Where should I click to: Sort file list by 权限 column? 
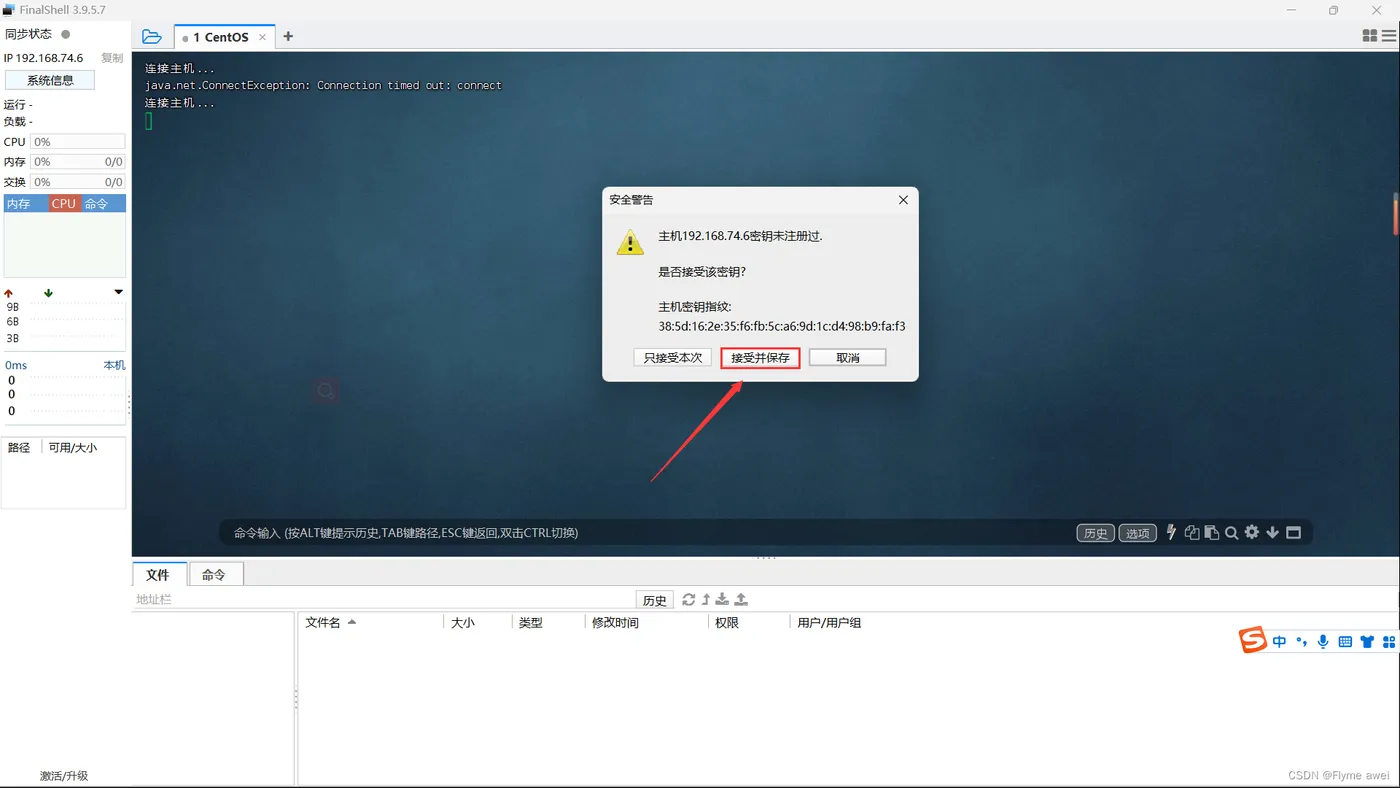[x=747, y=622]
